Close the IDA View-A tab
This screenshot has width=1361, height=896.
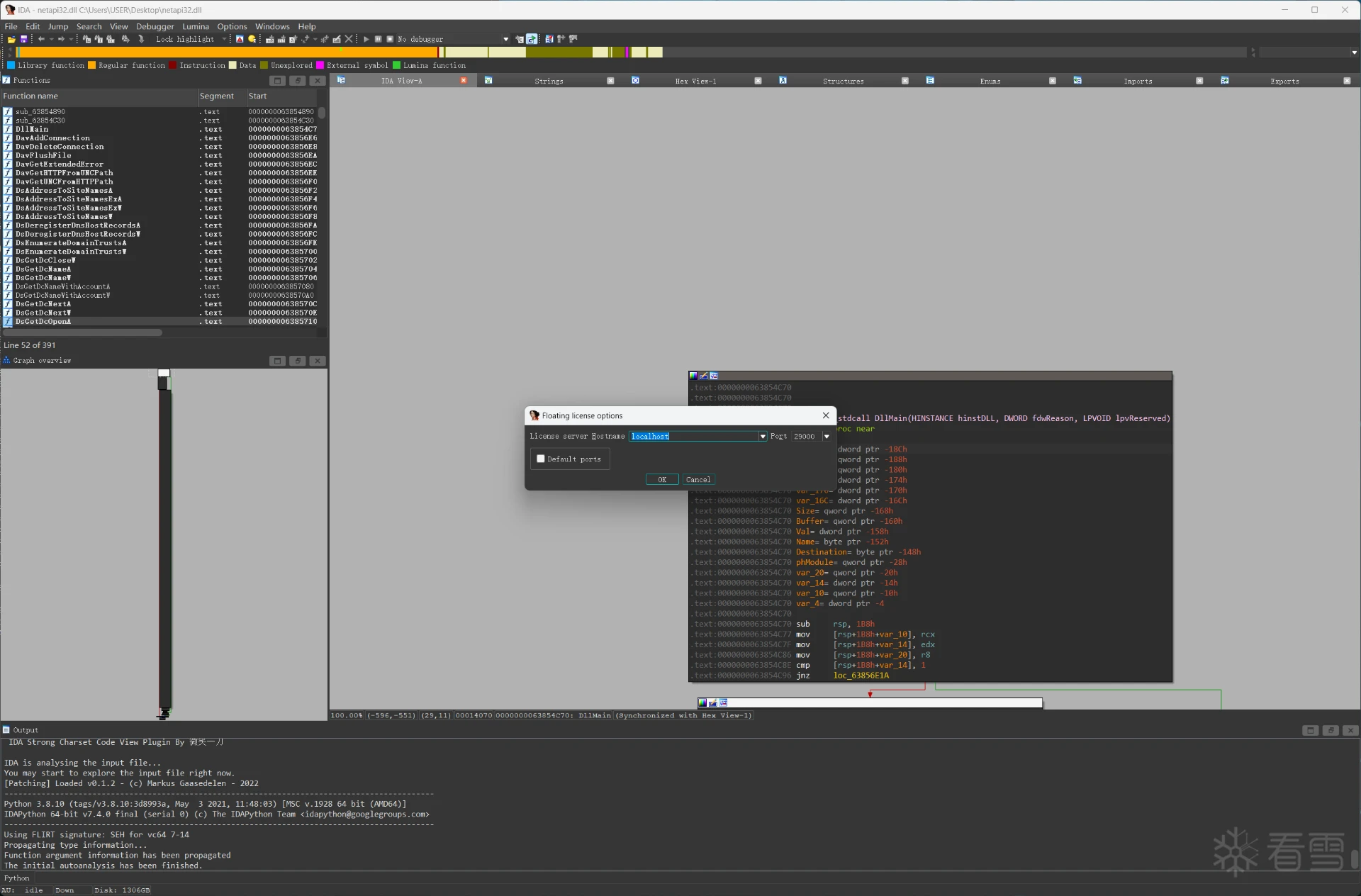point(464,81)
